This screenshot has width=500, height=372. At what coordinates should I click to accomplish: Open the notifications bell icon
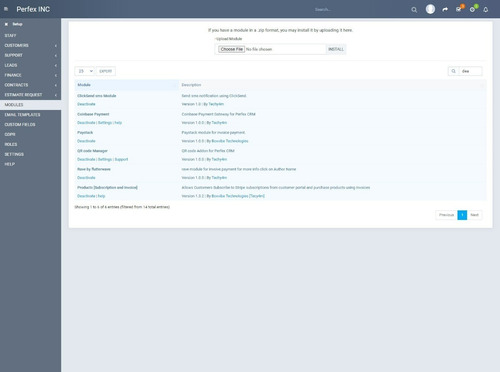(486, 10)
